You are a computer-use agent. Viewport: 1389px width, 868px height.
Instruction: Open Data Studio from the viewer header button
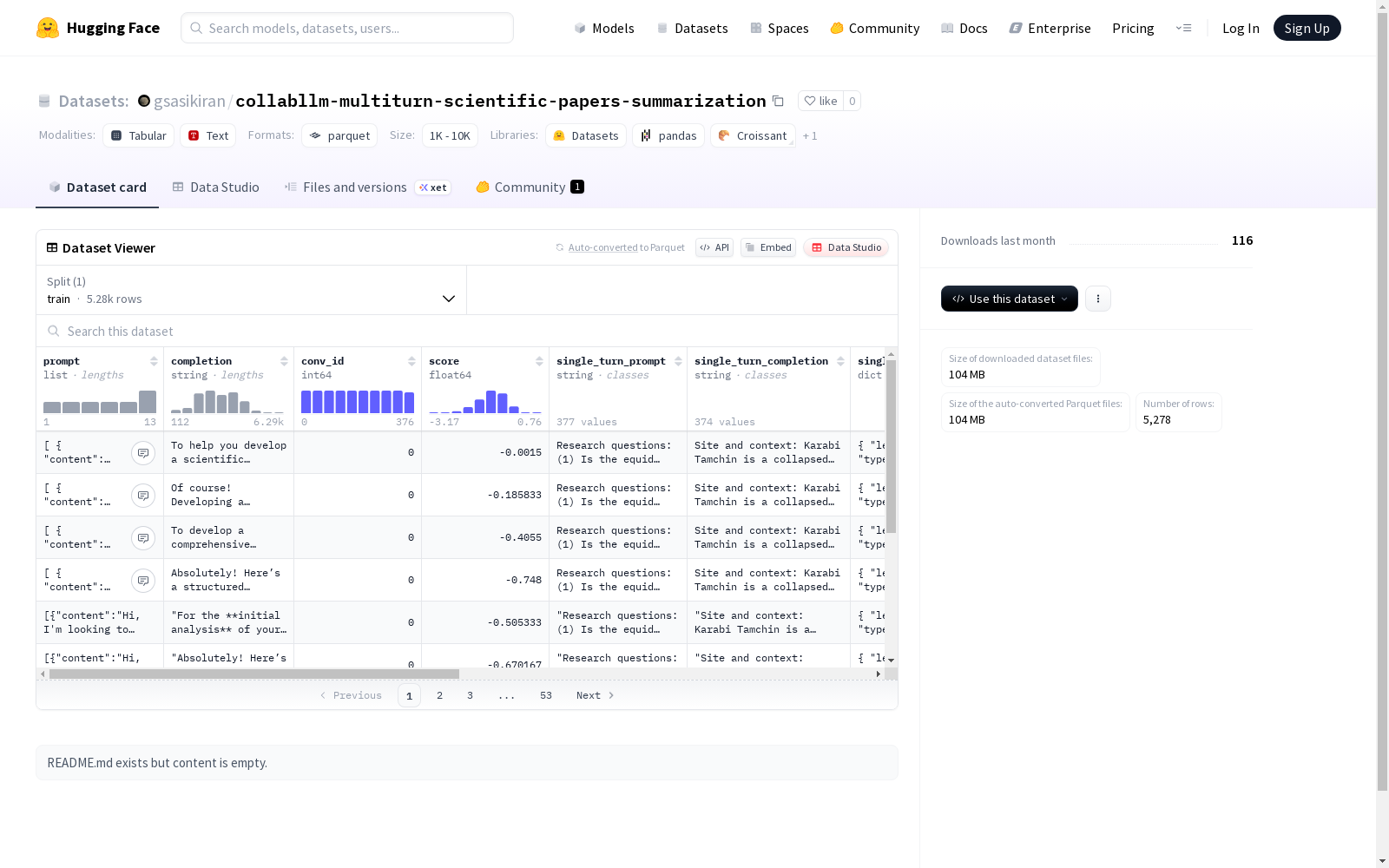[846, 247]
